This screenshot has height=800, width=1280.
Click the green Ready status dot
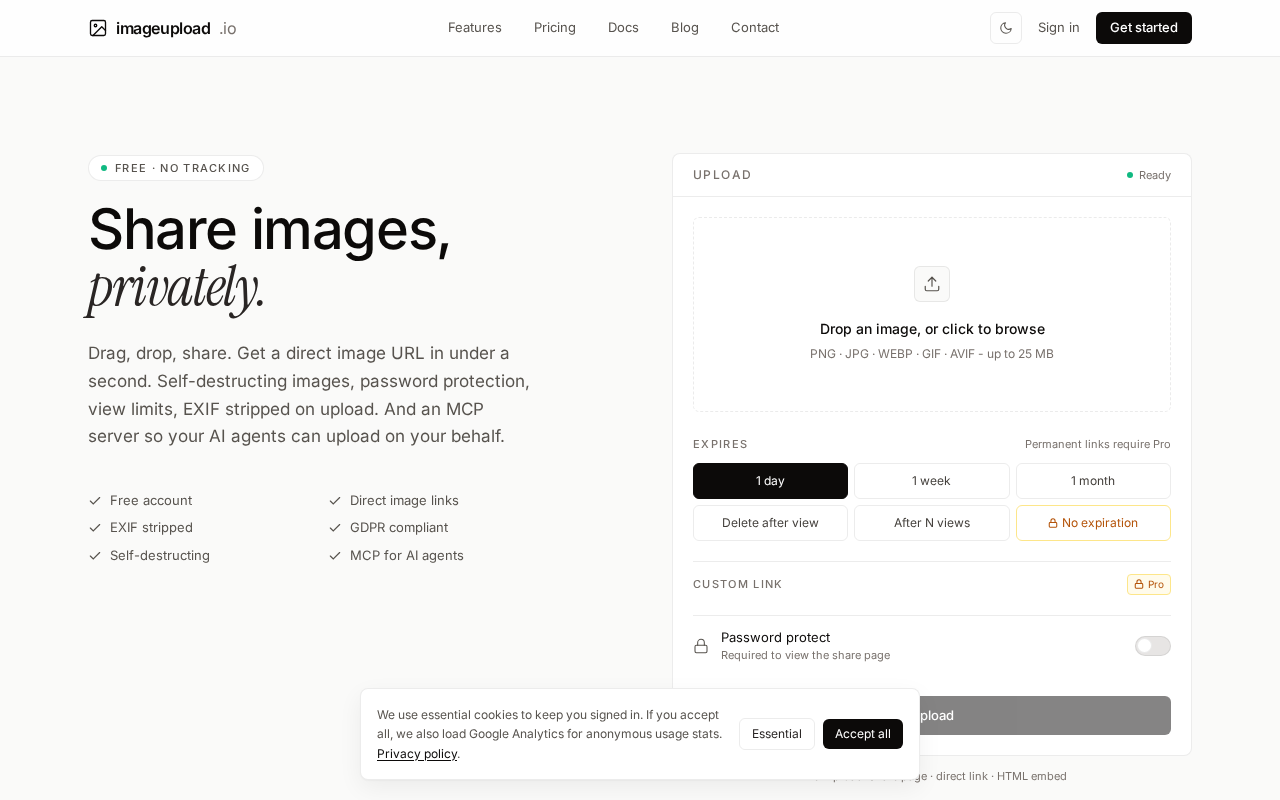tap(1130, 175)
